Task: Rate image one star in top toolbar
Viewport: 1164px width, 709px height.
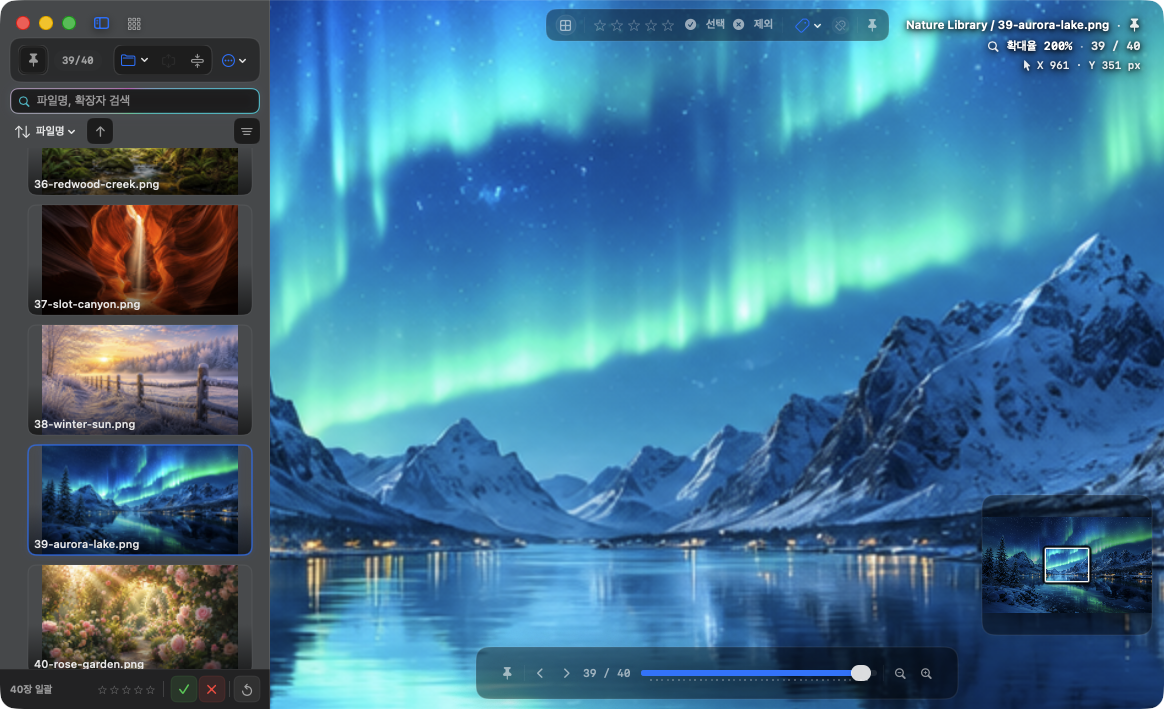Action: 600,25
